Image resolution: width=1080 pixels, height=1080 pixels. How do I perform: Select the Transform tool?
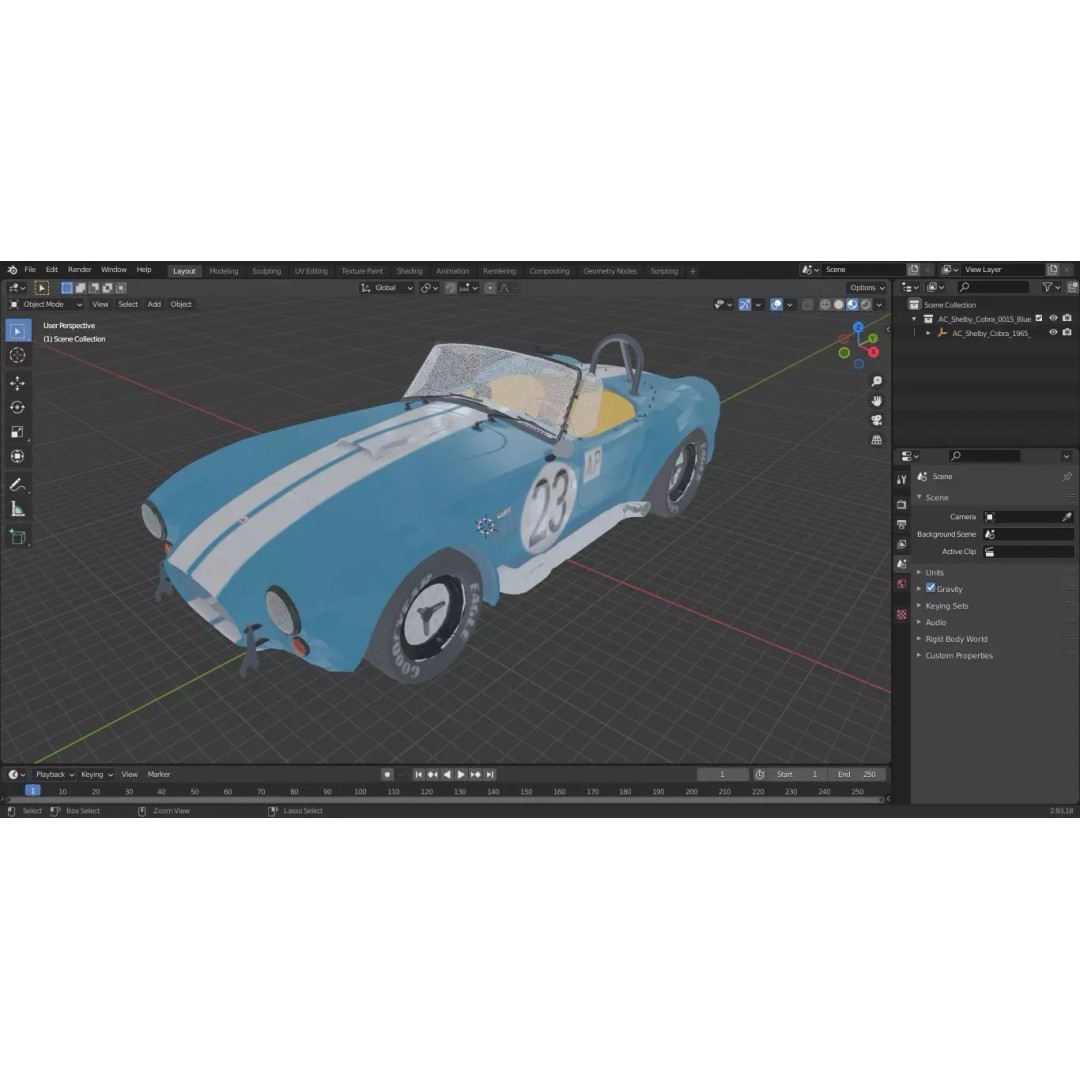point(17,456)
